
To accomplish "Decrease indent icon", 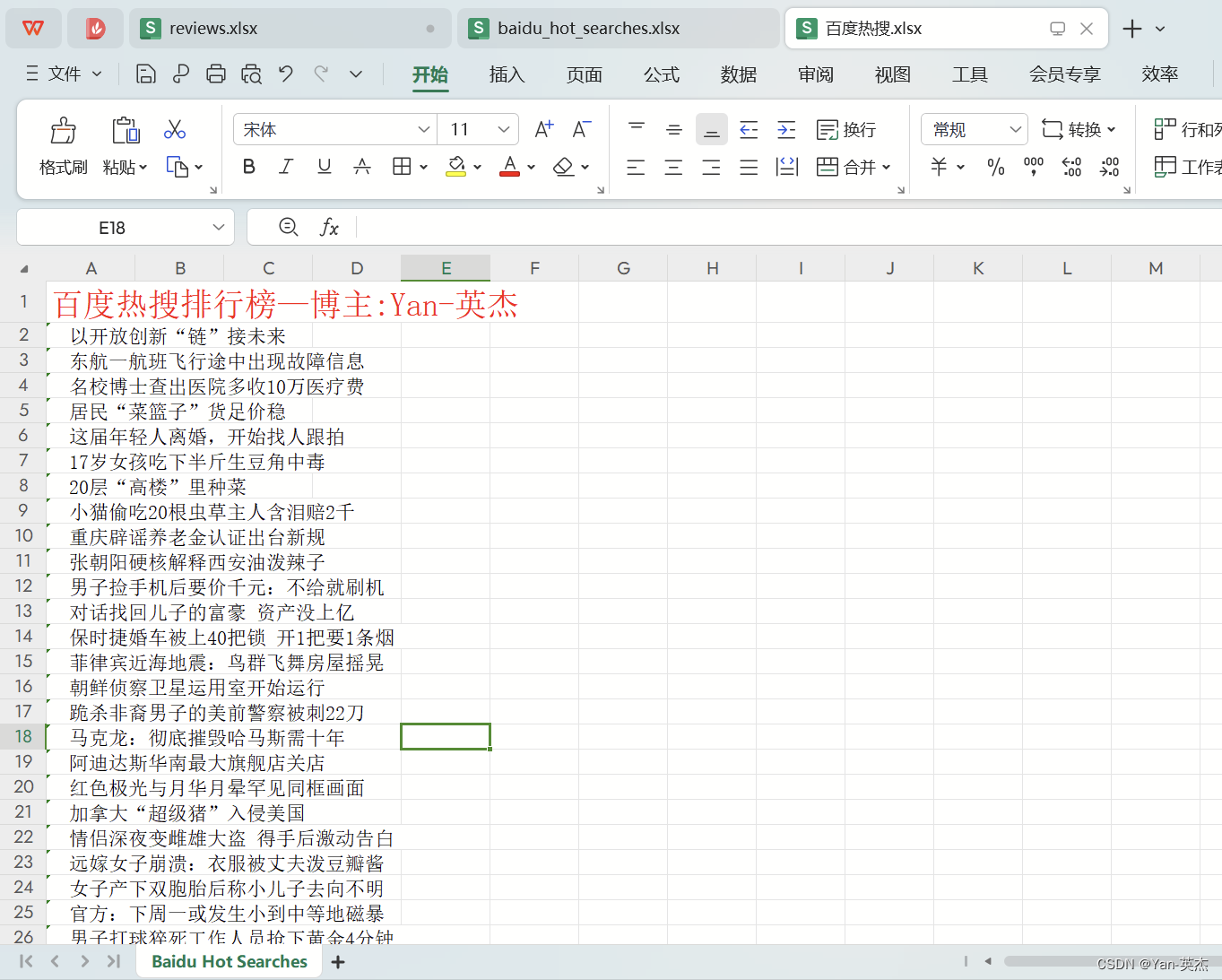I will [x=749, y=130].
